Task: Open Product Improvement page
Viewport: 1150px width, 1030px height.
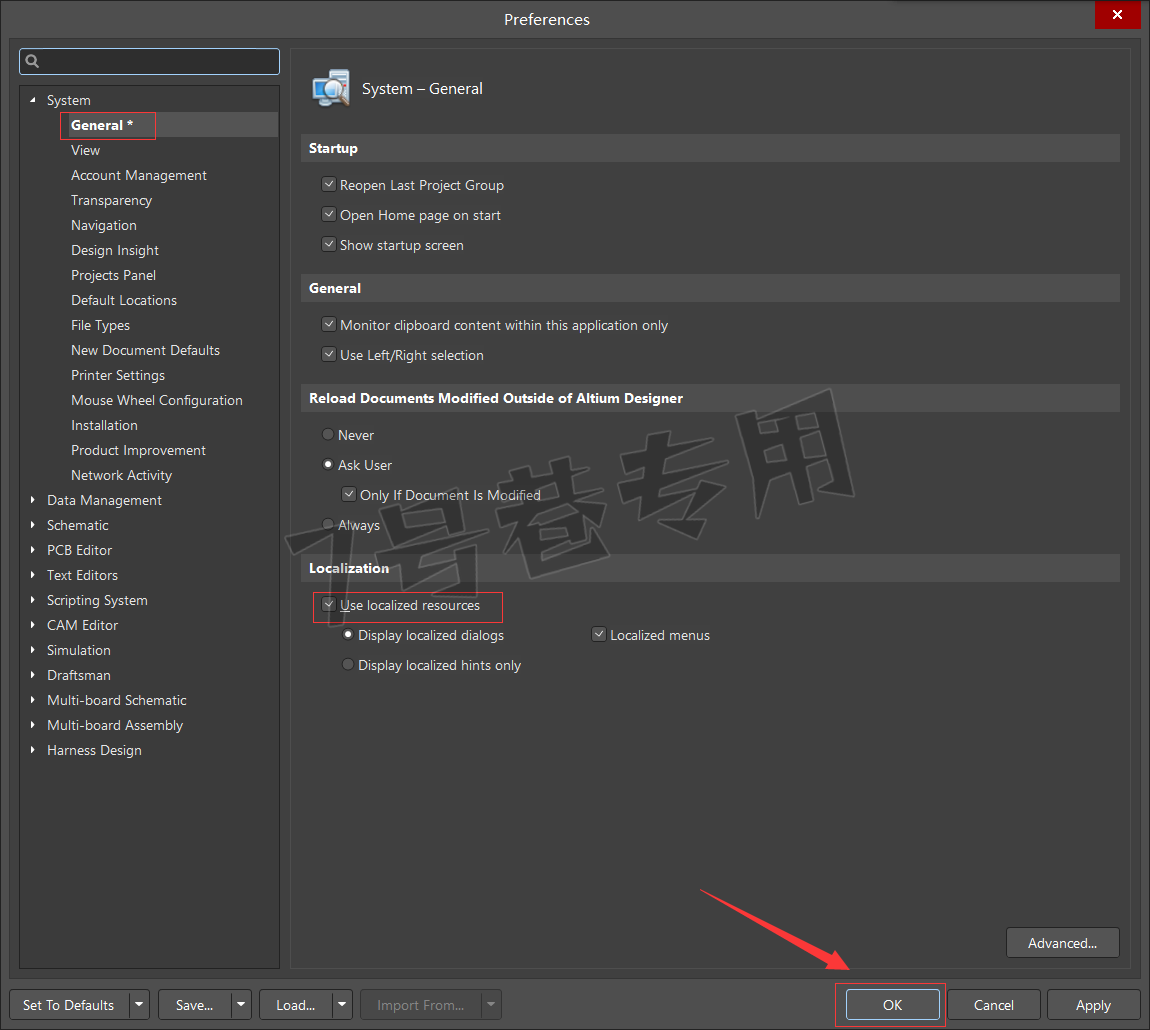Action: pyautogui.click(x=139, y=450)
